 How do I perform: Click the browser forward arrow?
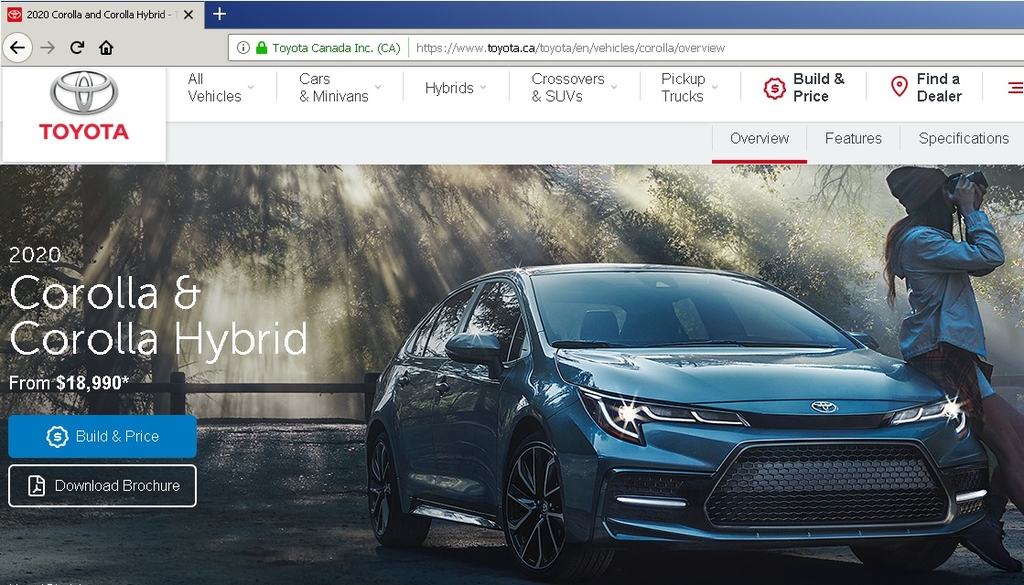[48, 48]
